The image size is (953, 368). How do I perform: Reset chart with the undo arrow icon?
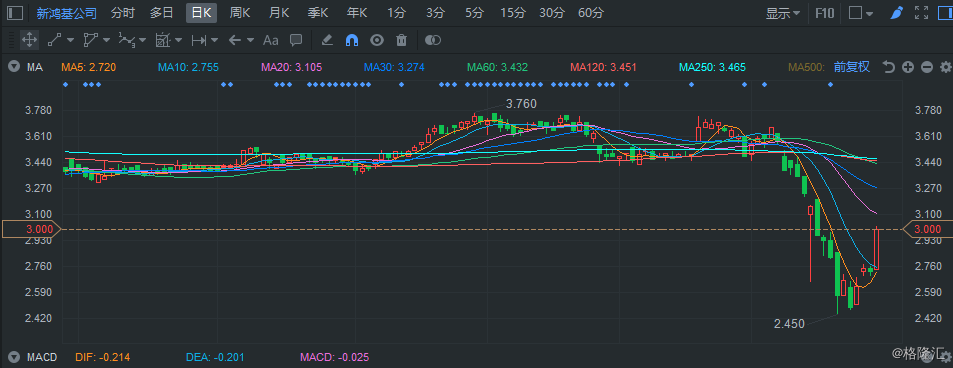pos(889,67)
